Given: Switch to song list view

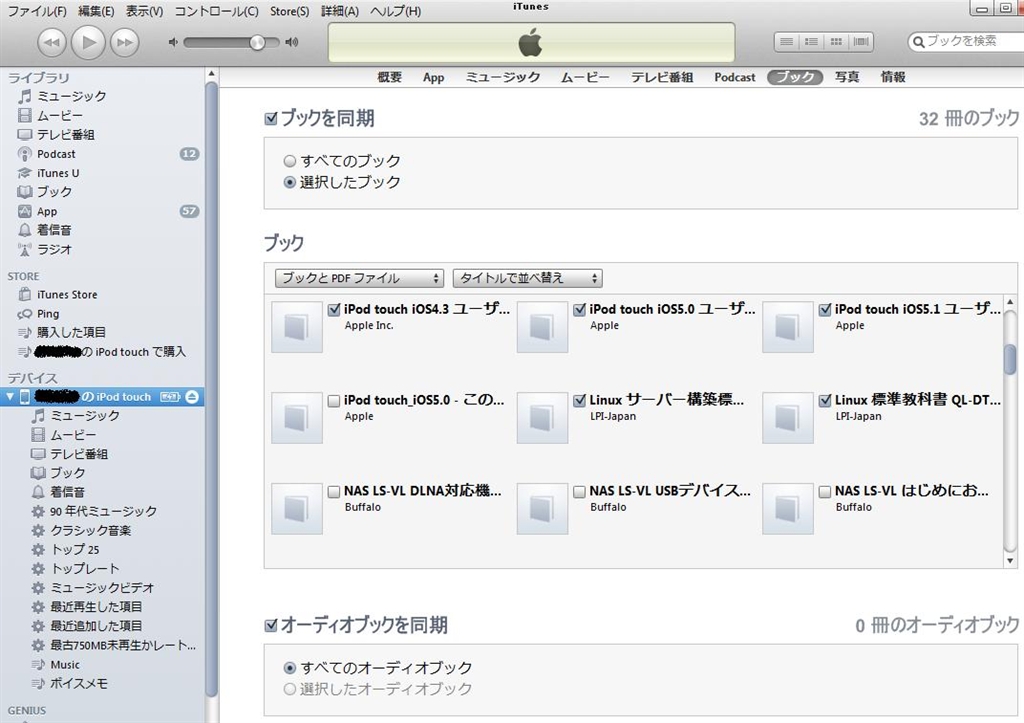Looking at the screenshot, I should tap(786, 42).
